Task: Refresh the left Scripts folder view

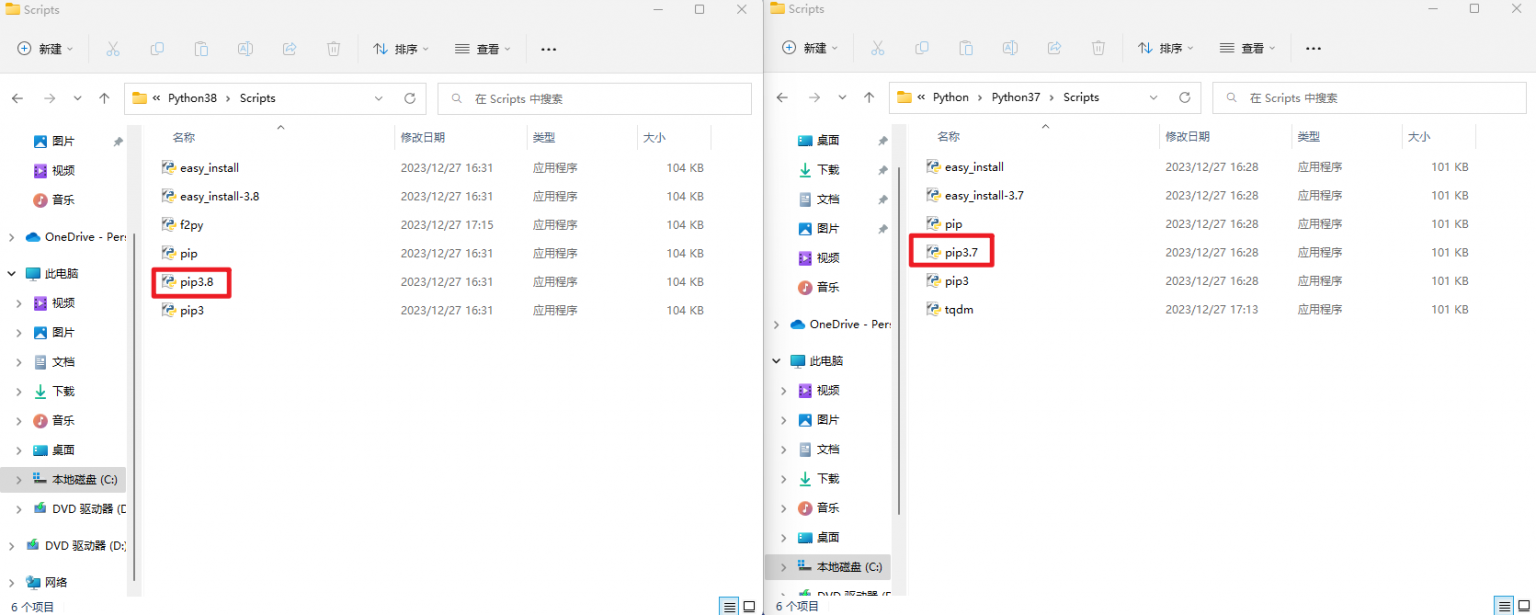Action: pyautogui.click(x=410, y=98)
